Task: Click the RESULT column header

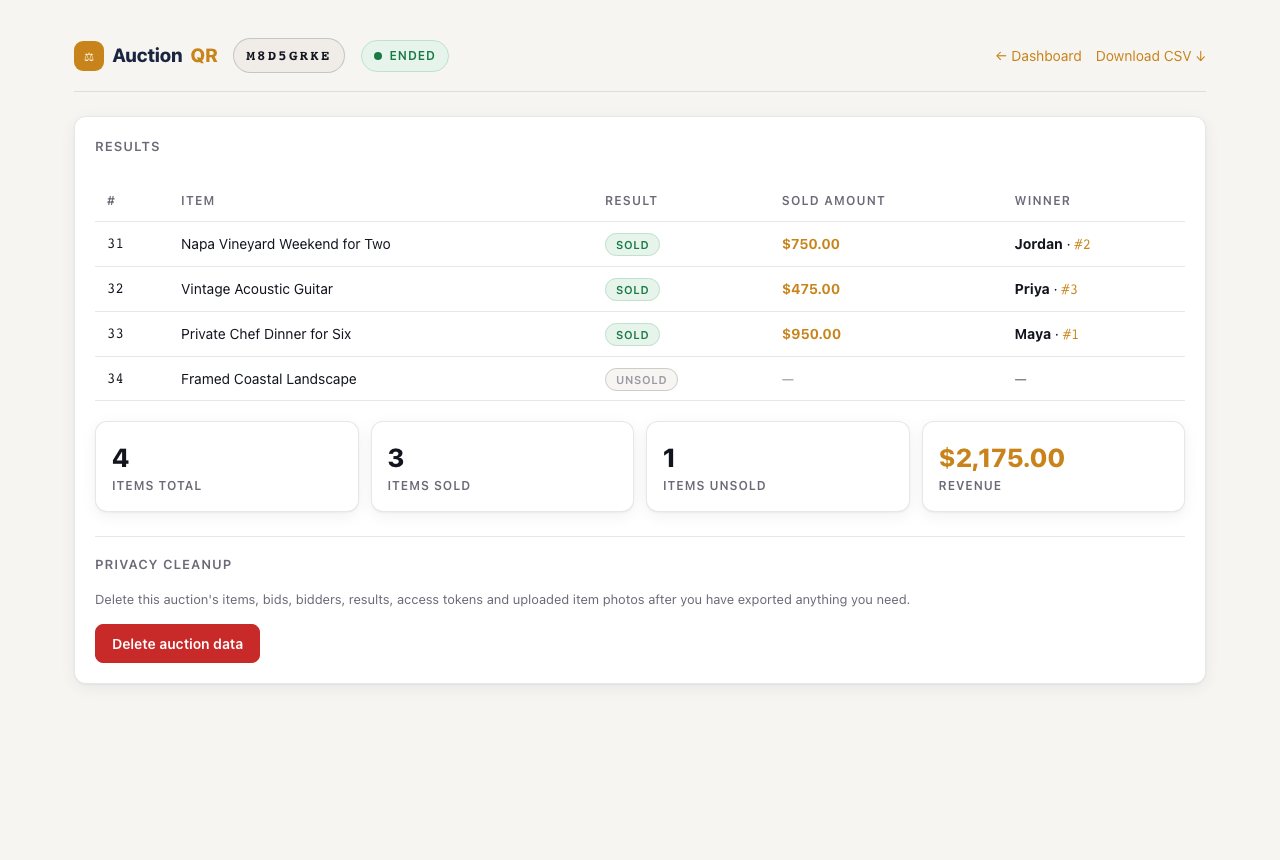Action: [631, 201]
